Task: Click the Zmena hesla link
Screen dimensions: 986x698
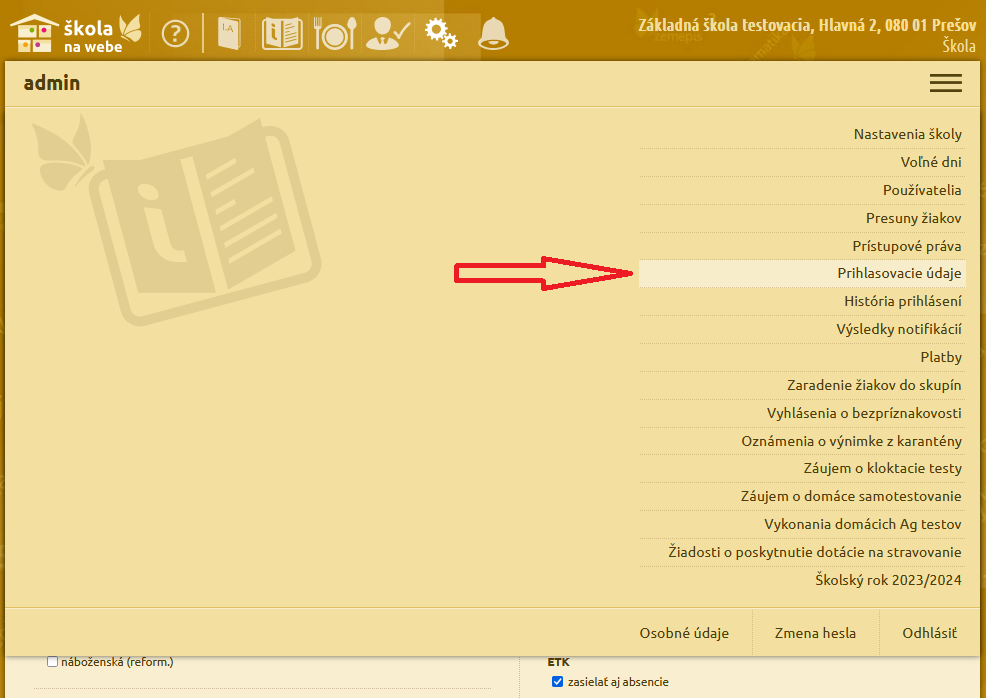Action: point(815,633)
